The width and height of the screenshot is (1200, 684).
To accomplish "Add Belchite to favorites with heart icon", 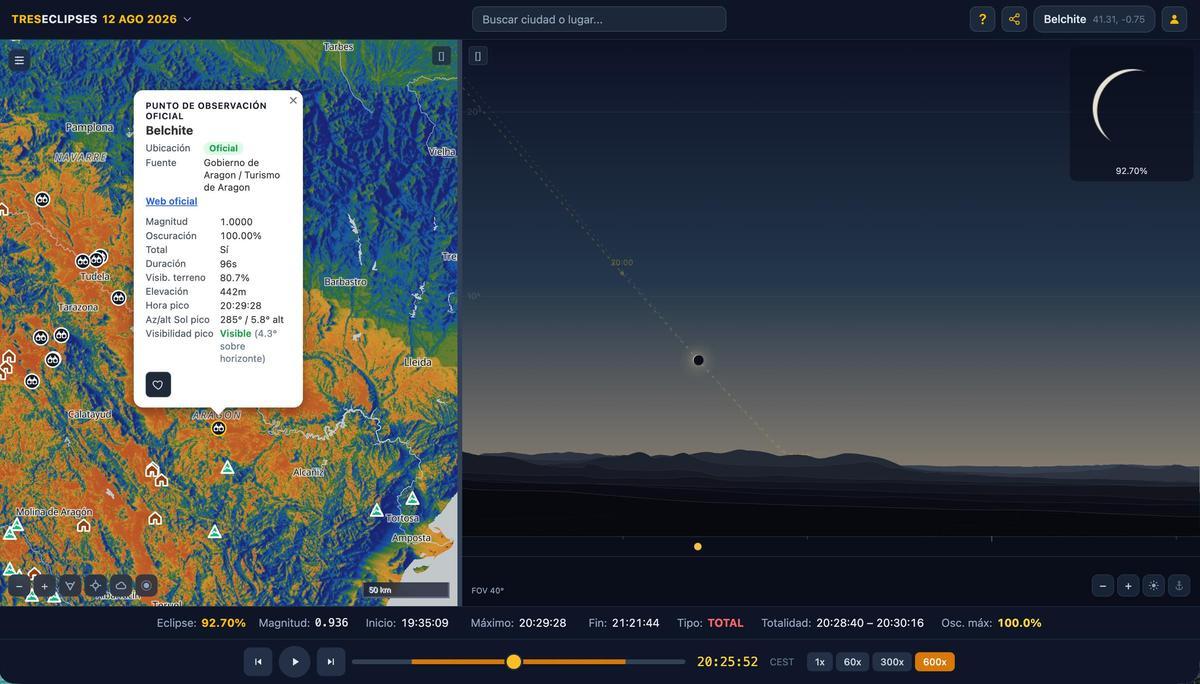I will pos(158,385).
